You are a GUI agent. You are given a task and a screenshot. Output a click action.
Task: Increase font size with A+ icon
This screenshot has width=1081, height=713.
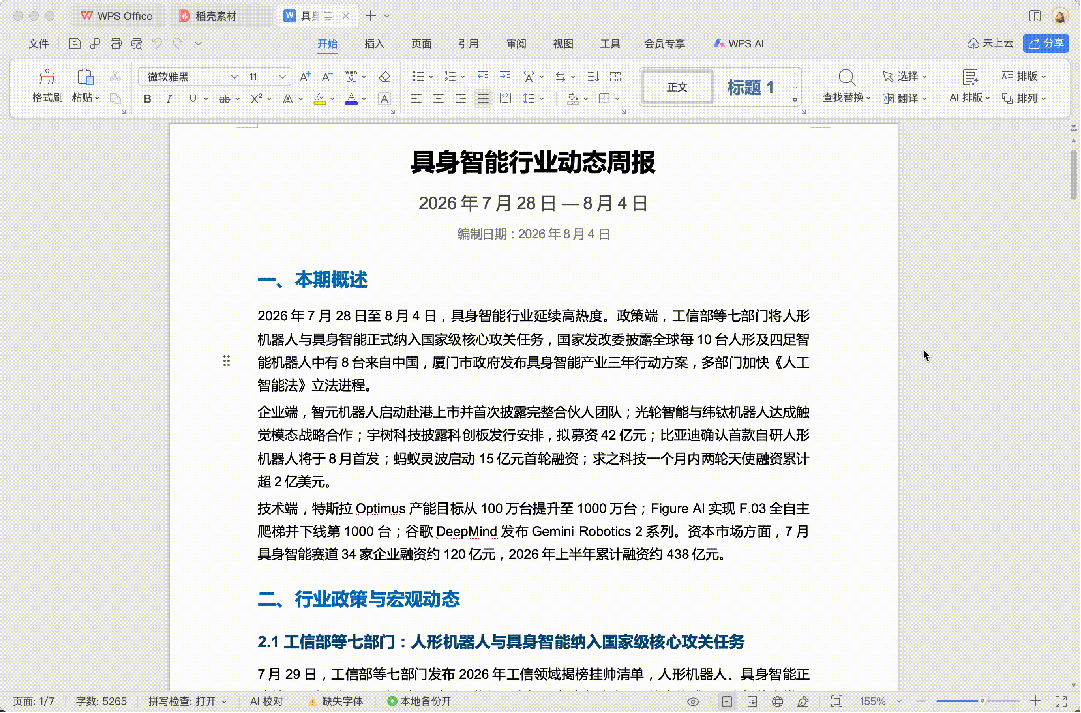[305, 77]
